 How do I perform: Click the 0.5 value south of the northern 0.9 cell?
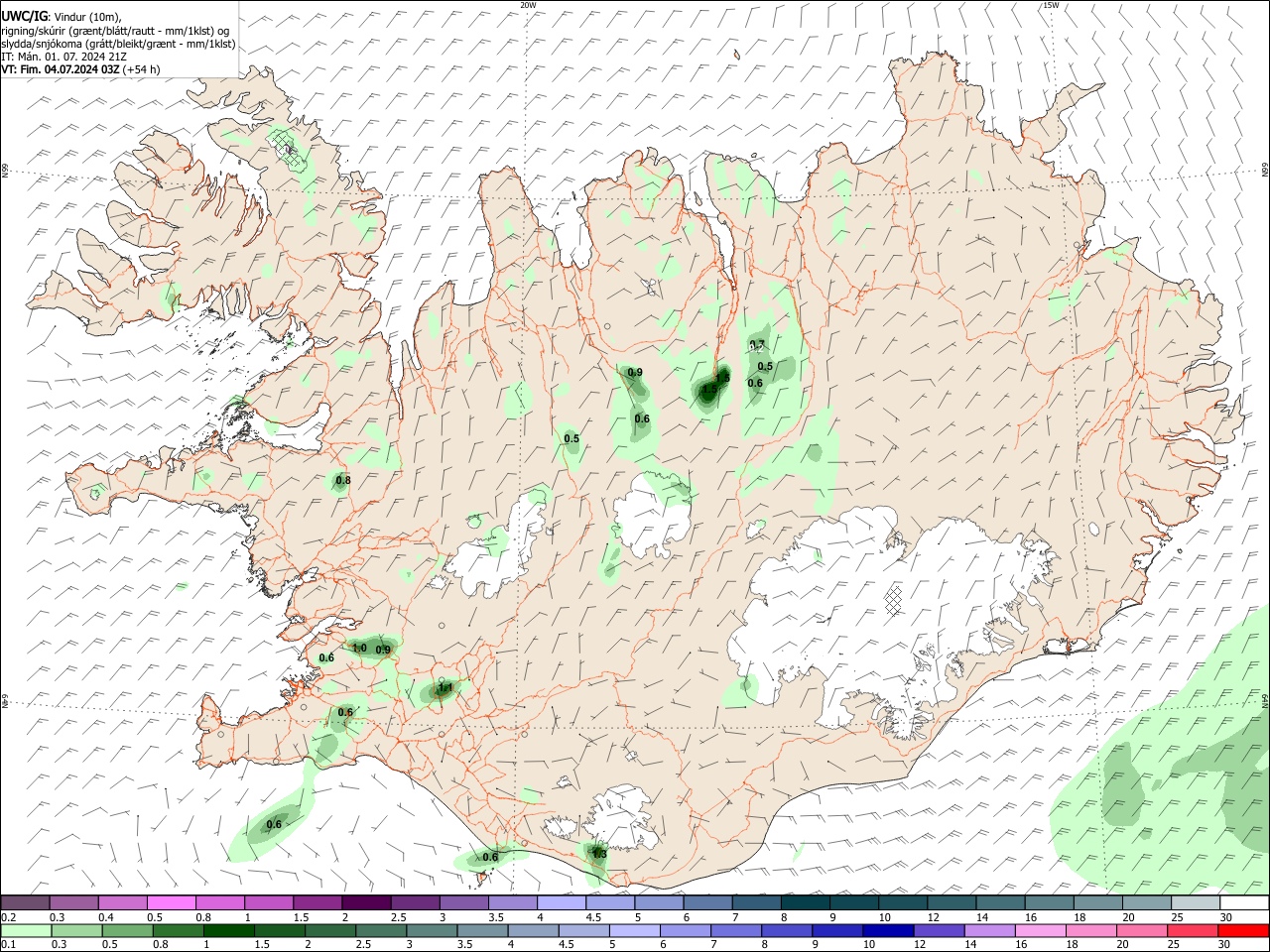point(571,438)
